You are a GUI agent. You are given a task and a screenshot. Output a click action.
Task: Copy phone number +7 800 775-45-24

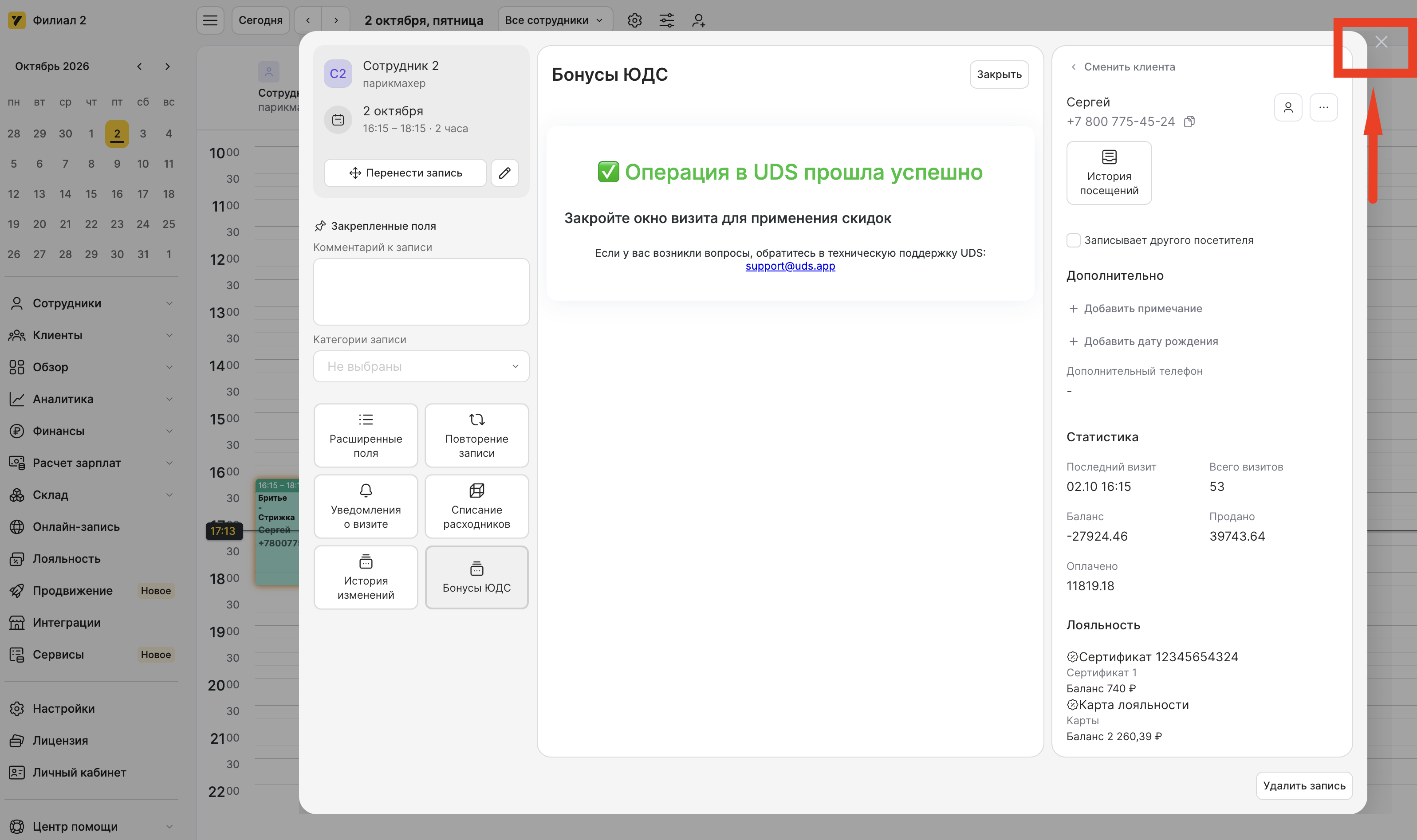tap(1189, 122)
